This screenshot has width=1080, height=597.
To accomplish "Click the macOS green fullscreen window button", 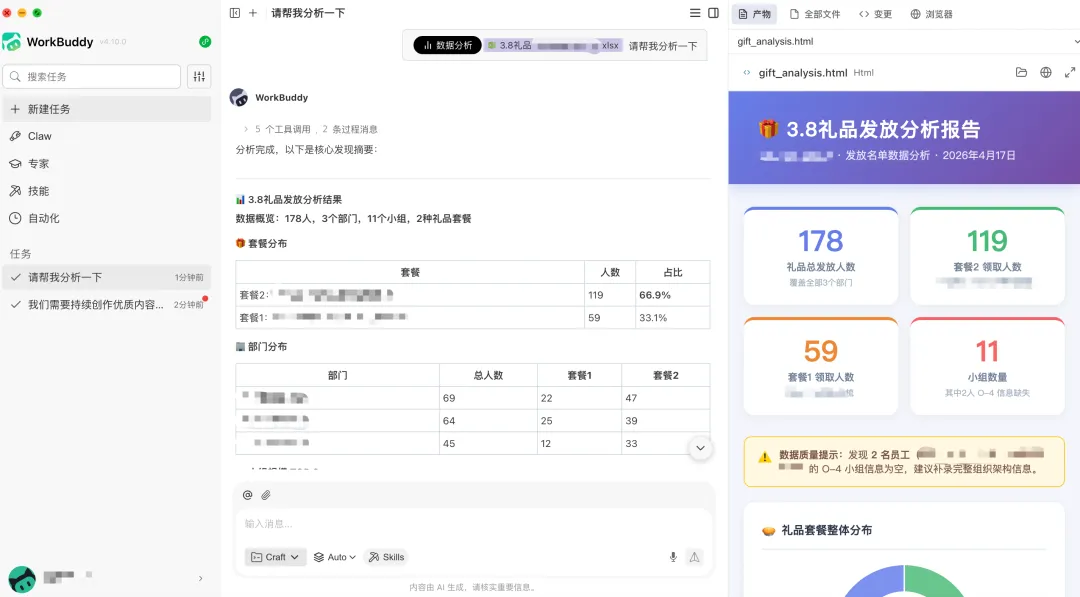I will coord(37,12).
